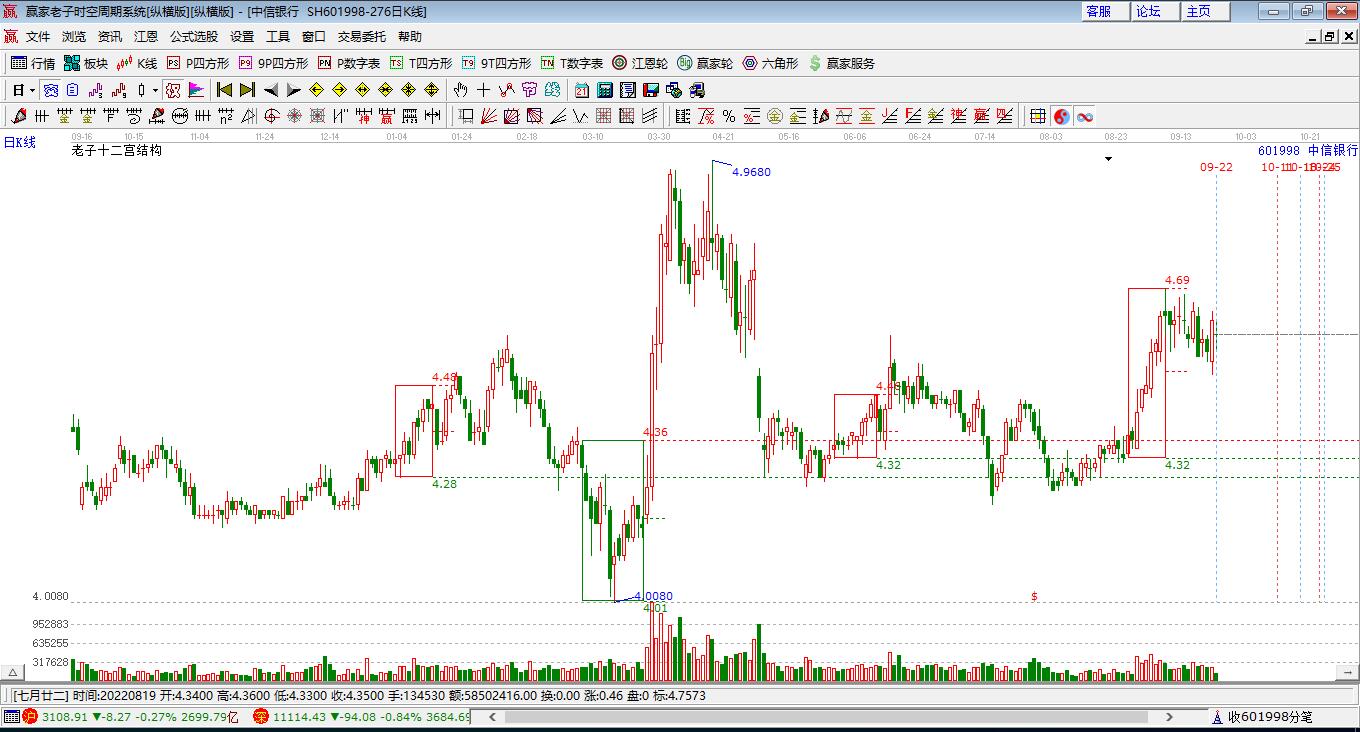Screen dimensions: 1360x732
Task: Open the calendar date icon
Action: point(581,90)
